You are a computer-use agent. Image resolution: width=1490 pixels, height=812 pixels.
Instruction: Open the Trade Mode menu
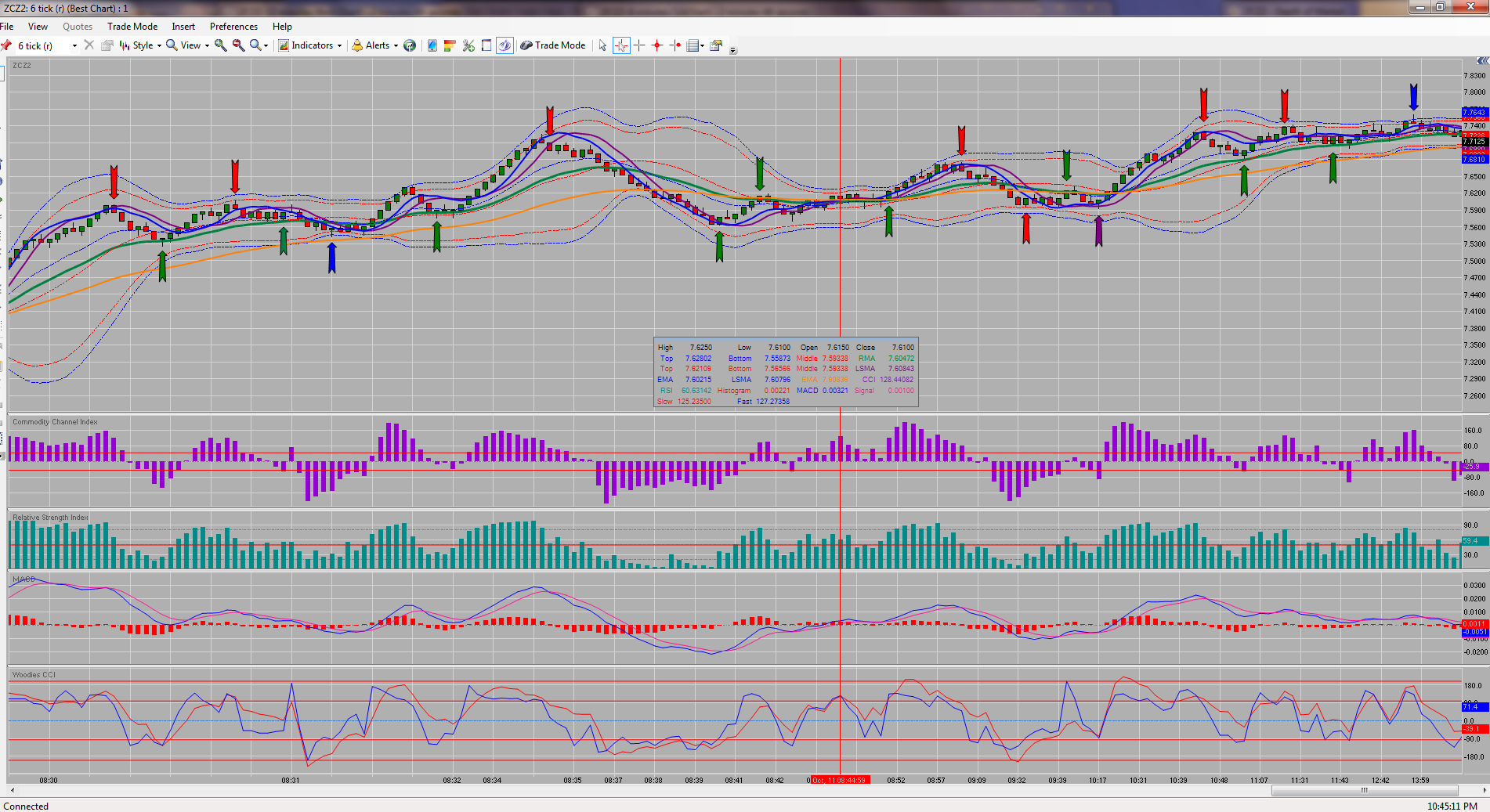pyautogui.click(x=132, y=27)
